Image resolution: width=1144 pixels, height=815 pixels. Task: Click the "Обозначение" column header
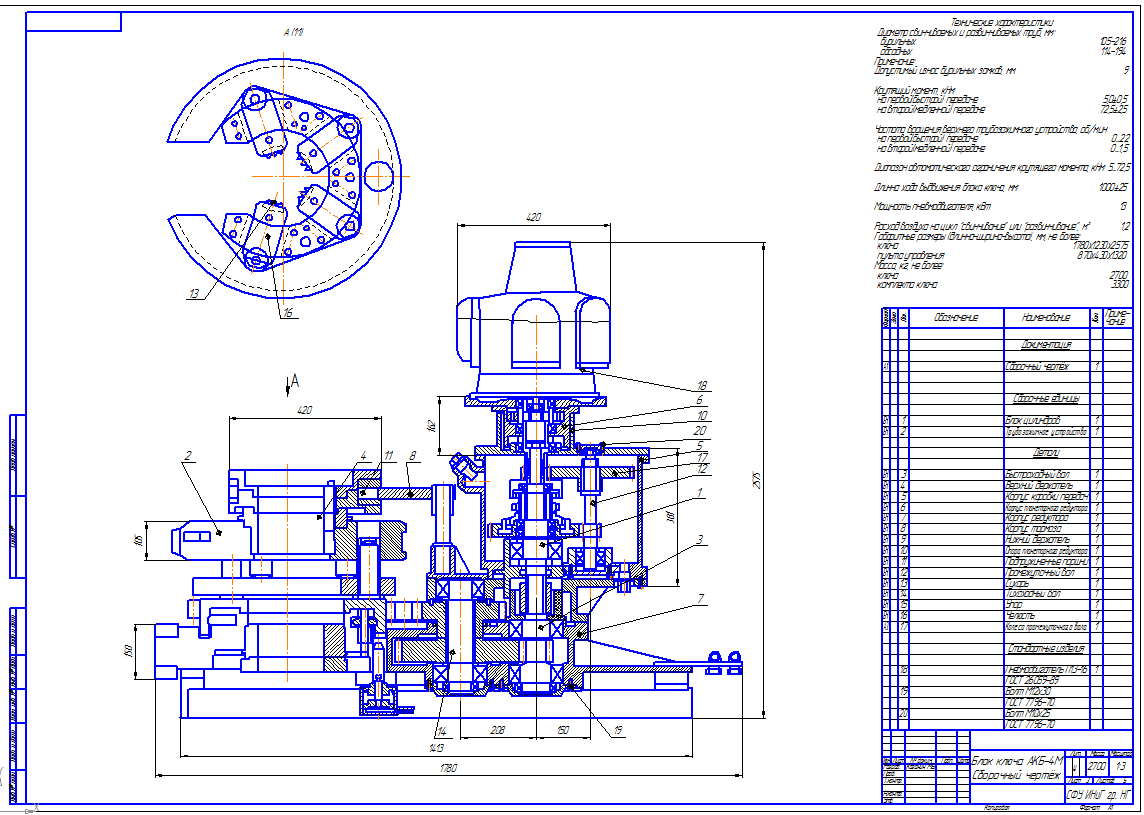(956, 317)
